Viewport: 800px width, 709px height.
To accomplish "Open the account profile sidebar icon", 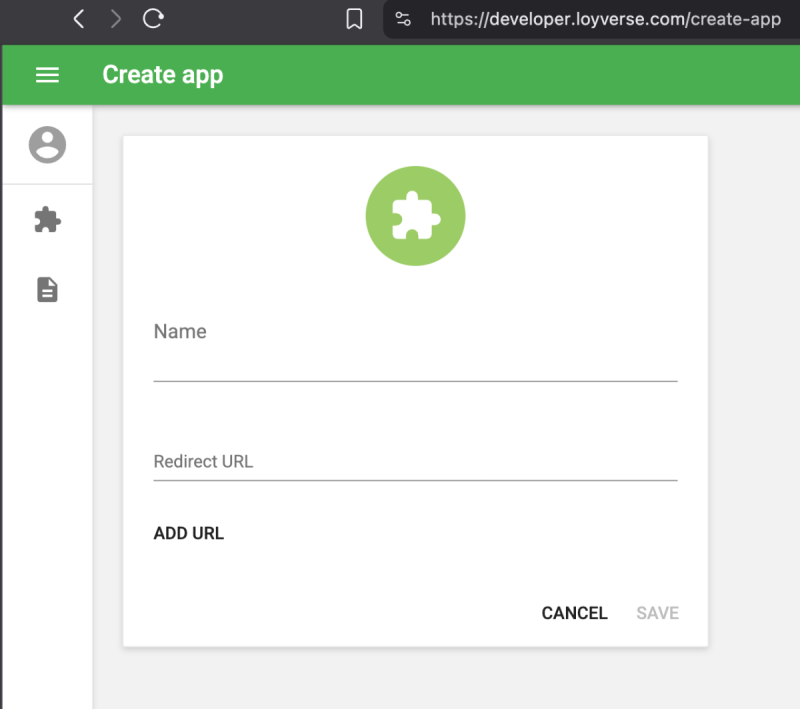I will pyautogui.click(x=47, y=145).
